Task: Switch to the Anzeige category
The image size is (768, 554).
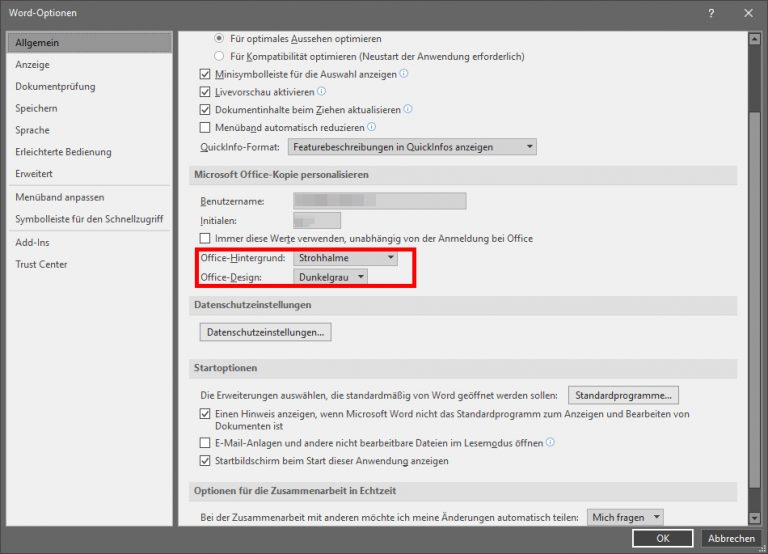Action: [32, 65]
